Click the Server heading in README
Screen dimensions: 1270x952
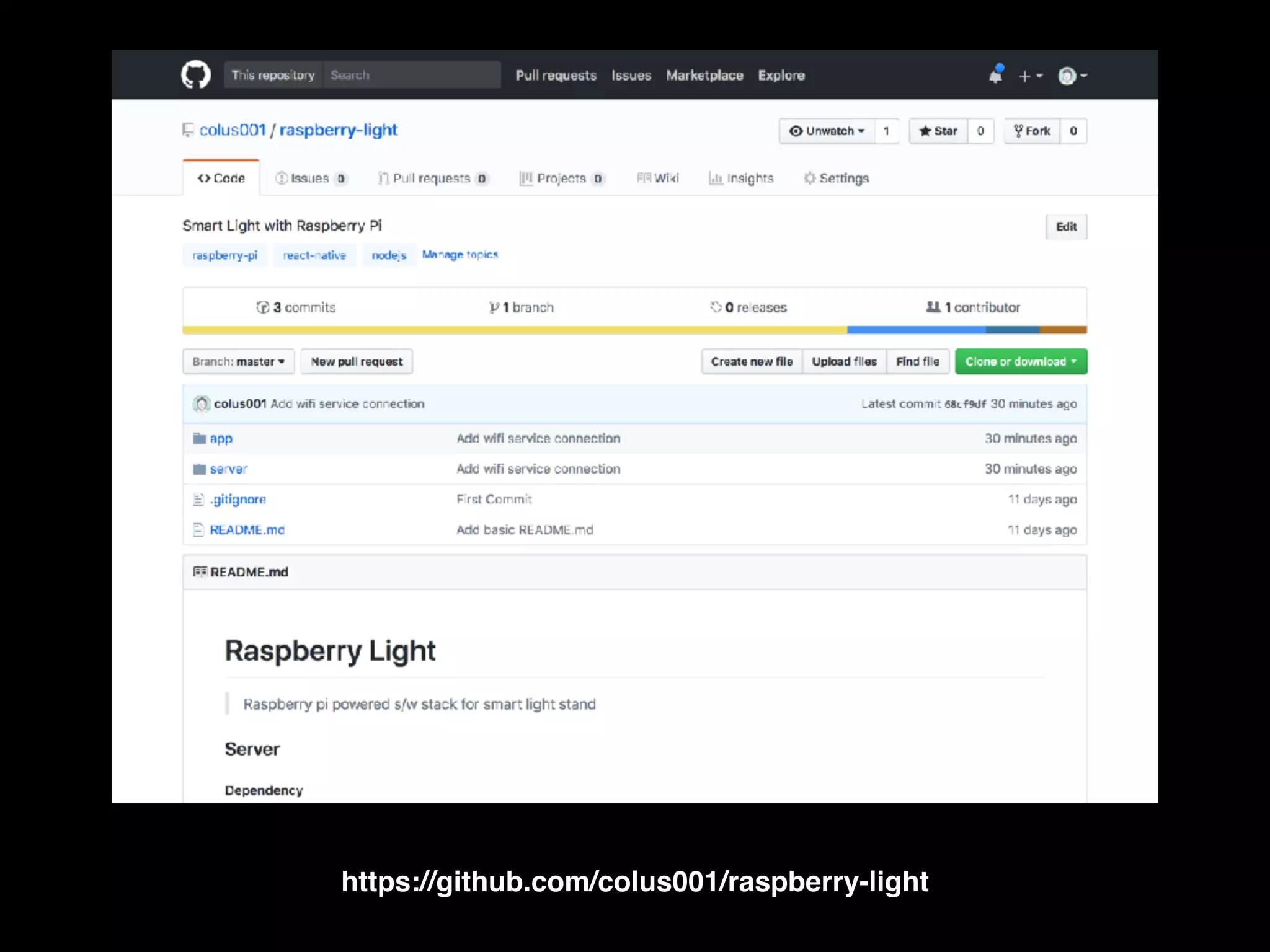pos(252,749)
